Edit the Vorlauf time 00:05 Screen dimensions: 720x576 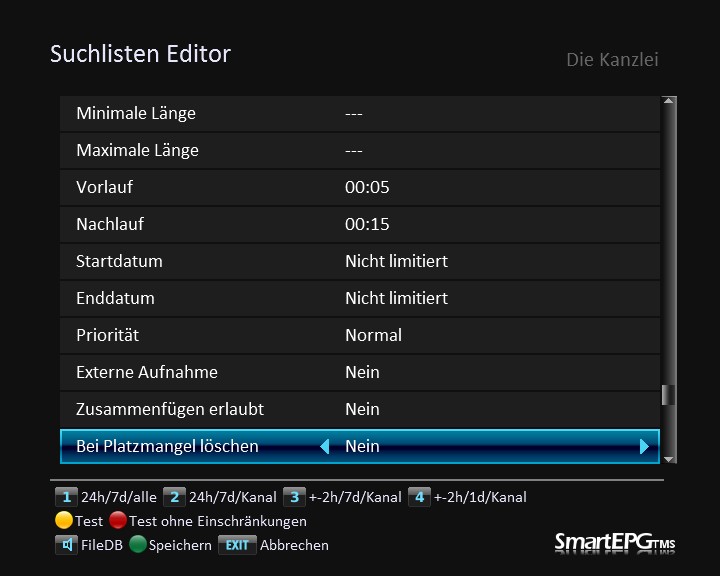pos(367,187)
